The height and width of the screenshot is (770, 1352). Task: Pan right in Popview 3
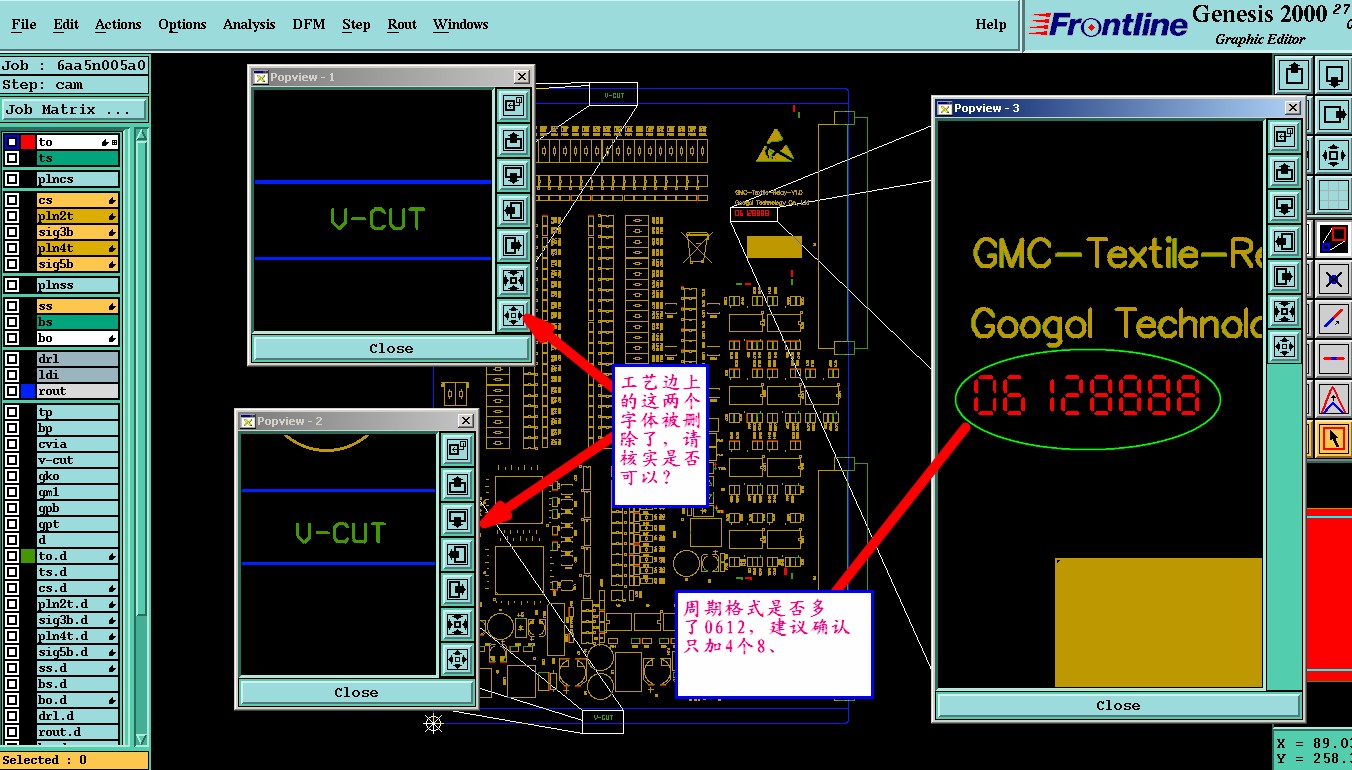[1284, 276]
